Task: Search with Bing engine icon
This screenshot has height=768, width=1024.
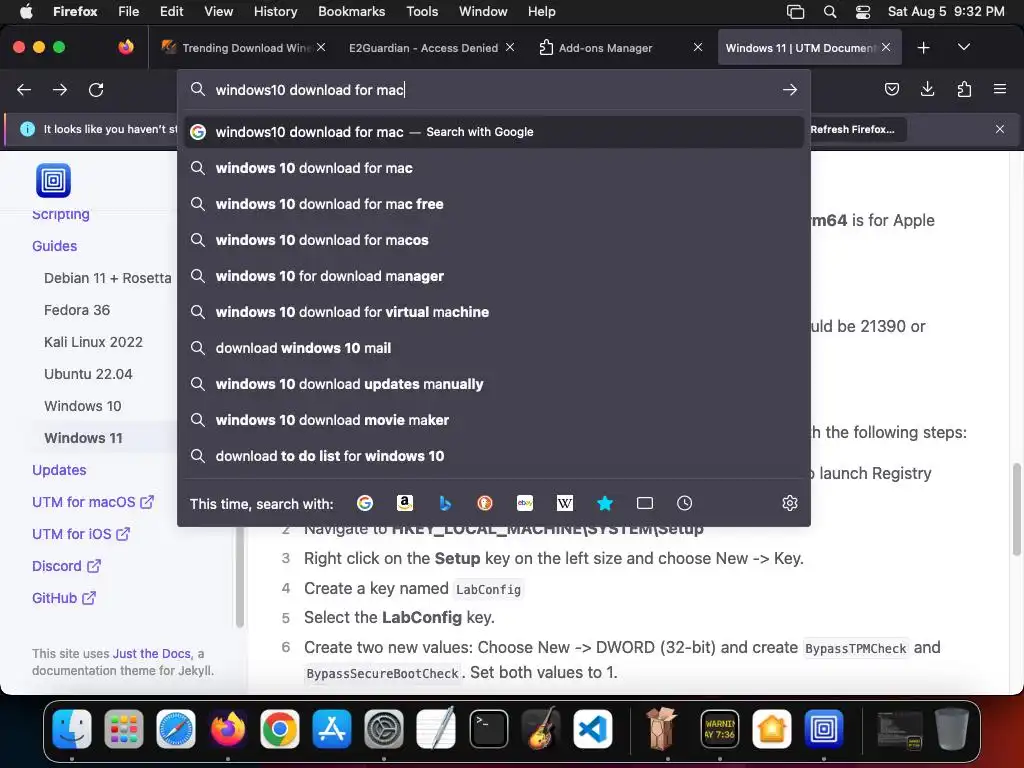Action: click(x=445, y=503)
